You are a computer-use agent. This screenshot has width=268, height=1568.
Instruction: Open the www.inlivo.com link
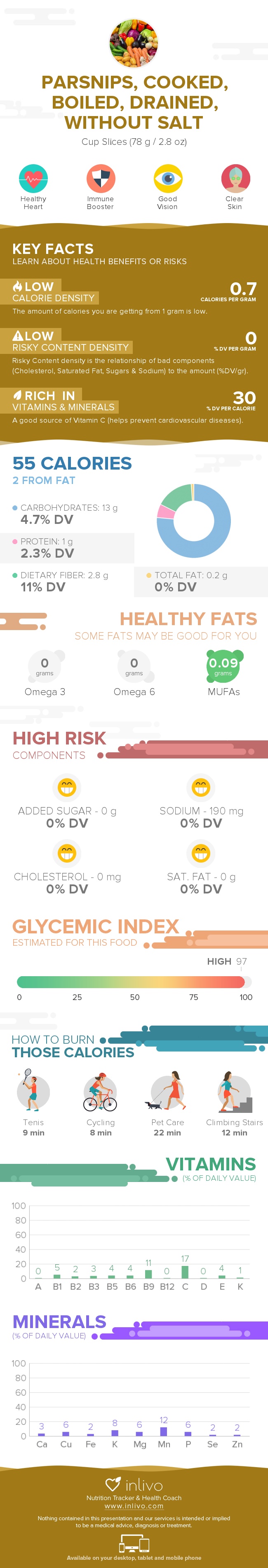(134, 1506)
